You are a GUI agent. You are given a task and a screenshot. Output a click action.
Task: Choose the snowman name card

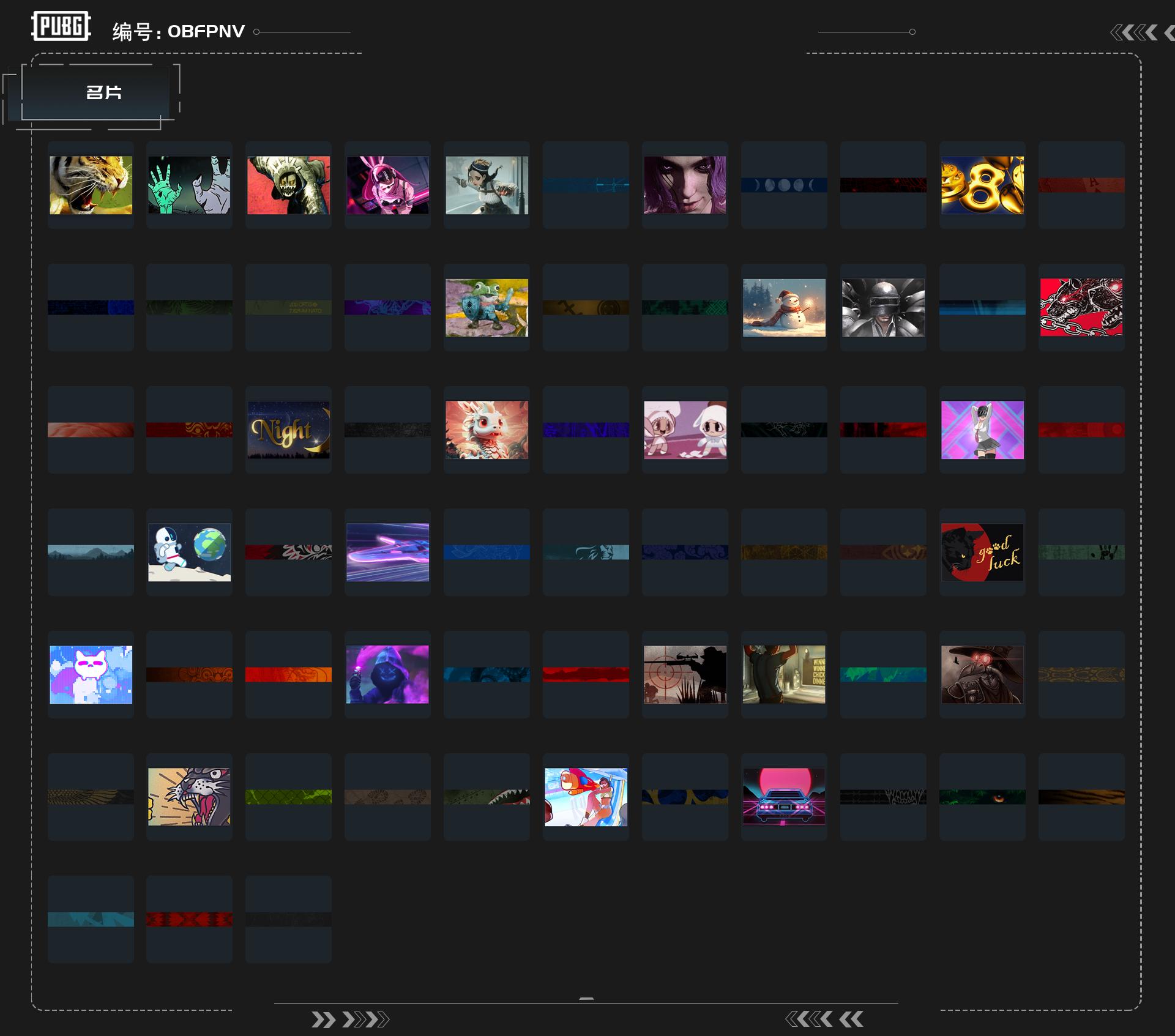[784, 307]
